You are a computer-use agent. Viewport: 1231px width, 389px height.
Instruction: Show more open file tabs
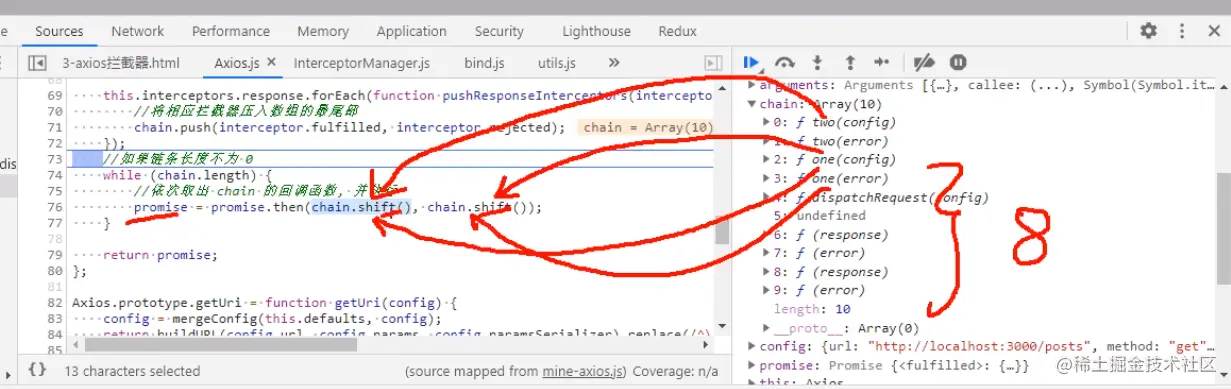(614, 62)
